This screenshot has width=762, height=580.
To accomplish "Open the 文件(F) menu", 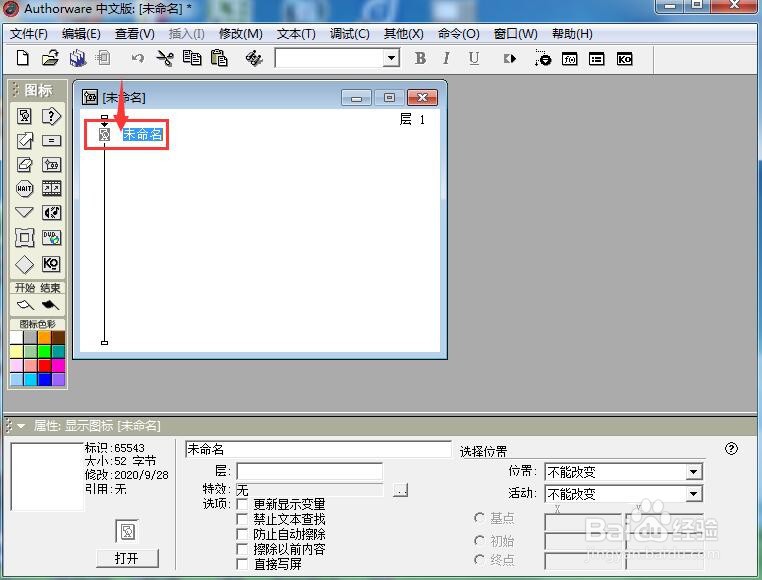I will coord(29,34).
